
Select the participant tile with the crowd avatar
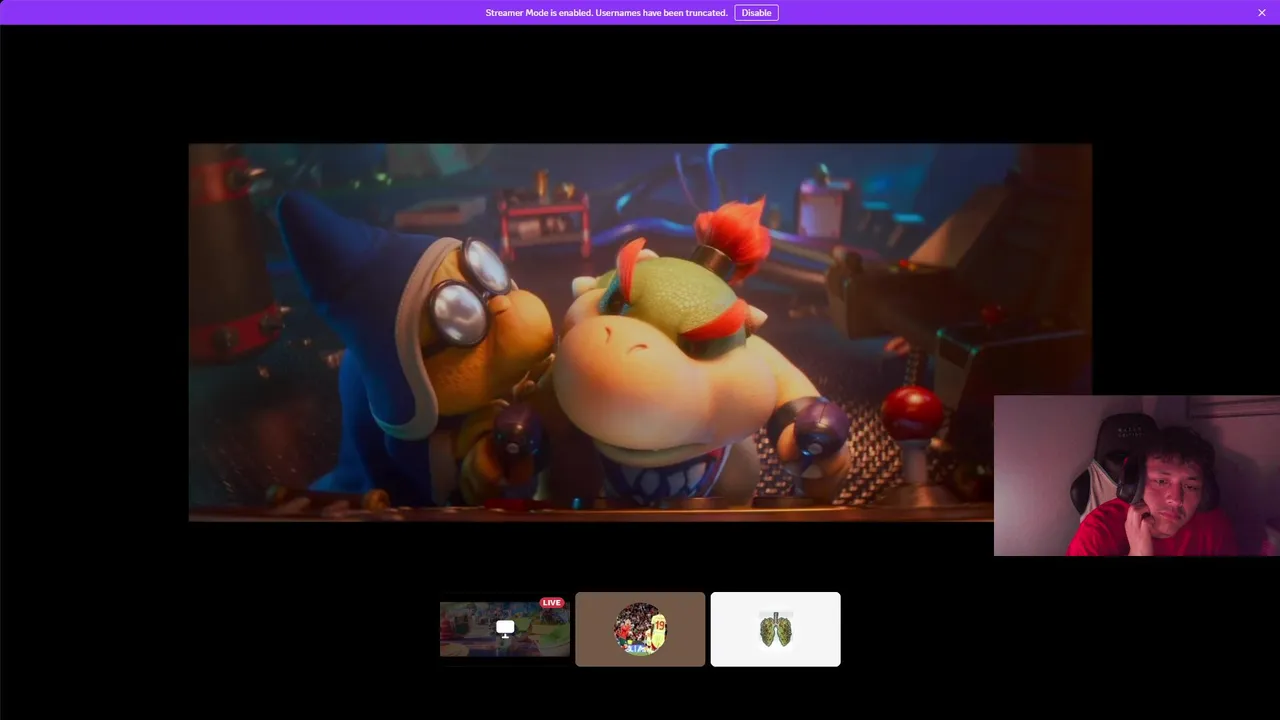point(640,629)
